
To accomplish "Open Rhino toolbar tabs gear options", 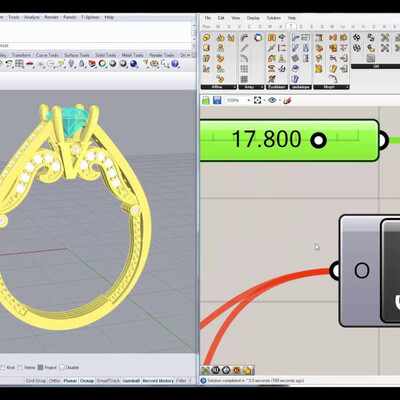I will [194, 55].
